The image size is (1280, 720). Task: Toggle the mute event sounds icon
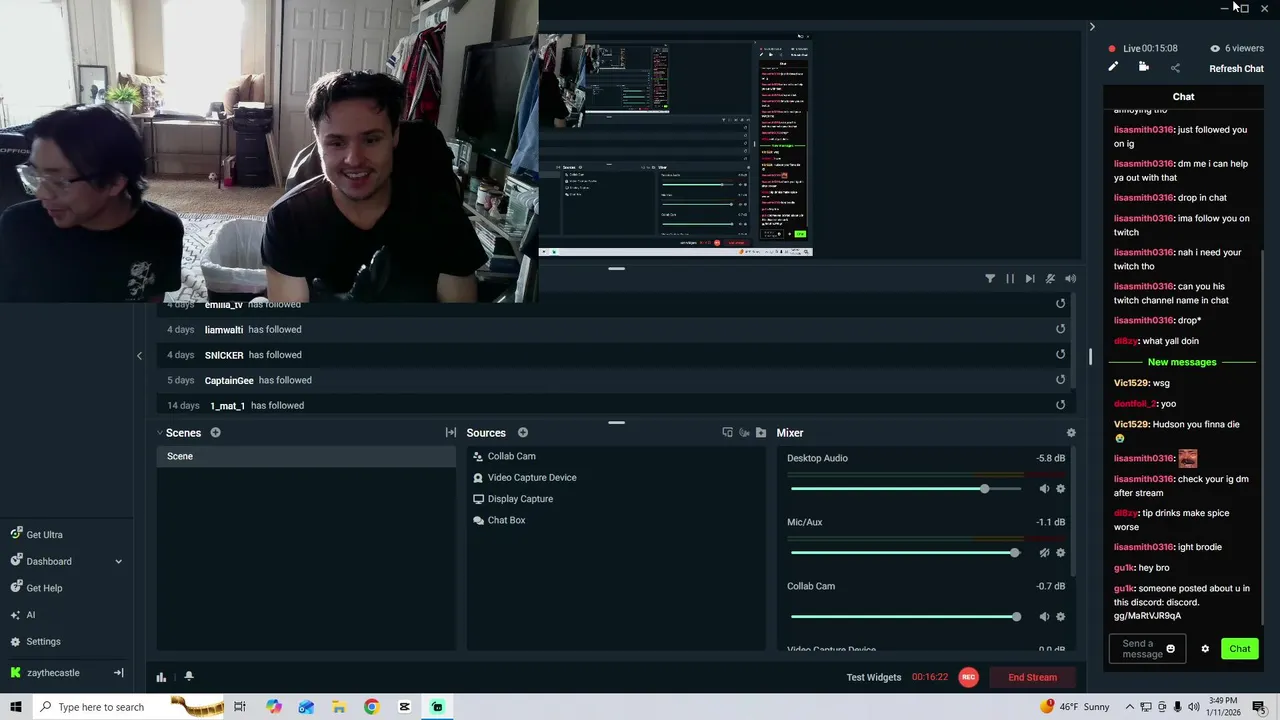1050,279
